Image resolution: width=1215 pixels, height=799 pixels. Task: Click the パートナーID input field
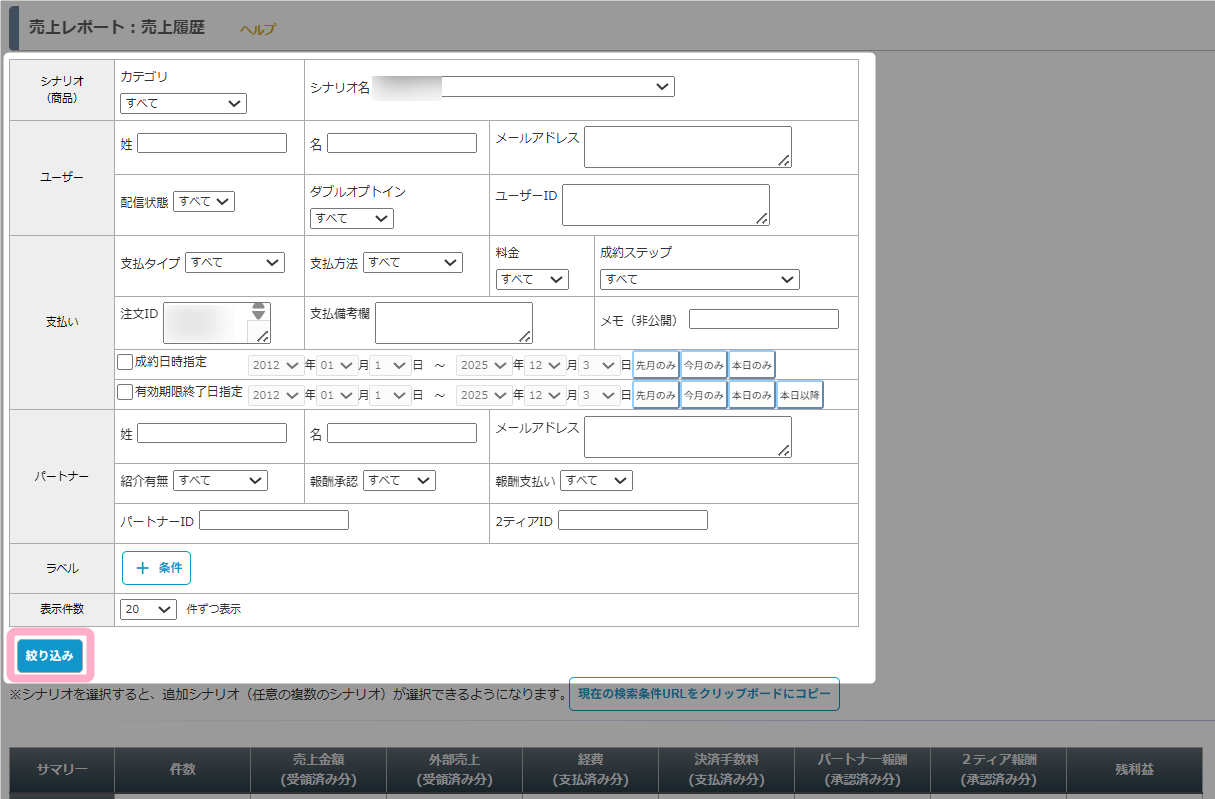[x=274, y=520]
